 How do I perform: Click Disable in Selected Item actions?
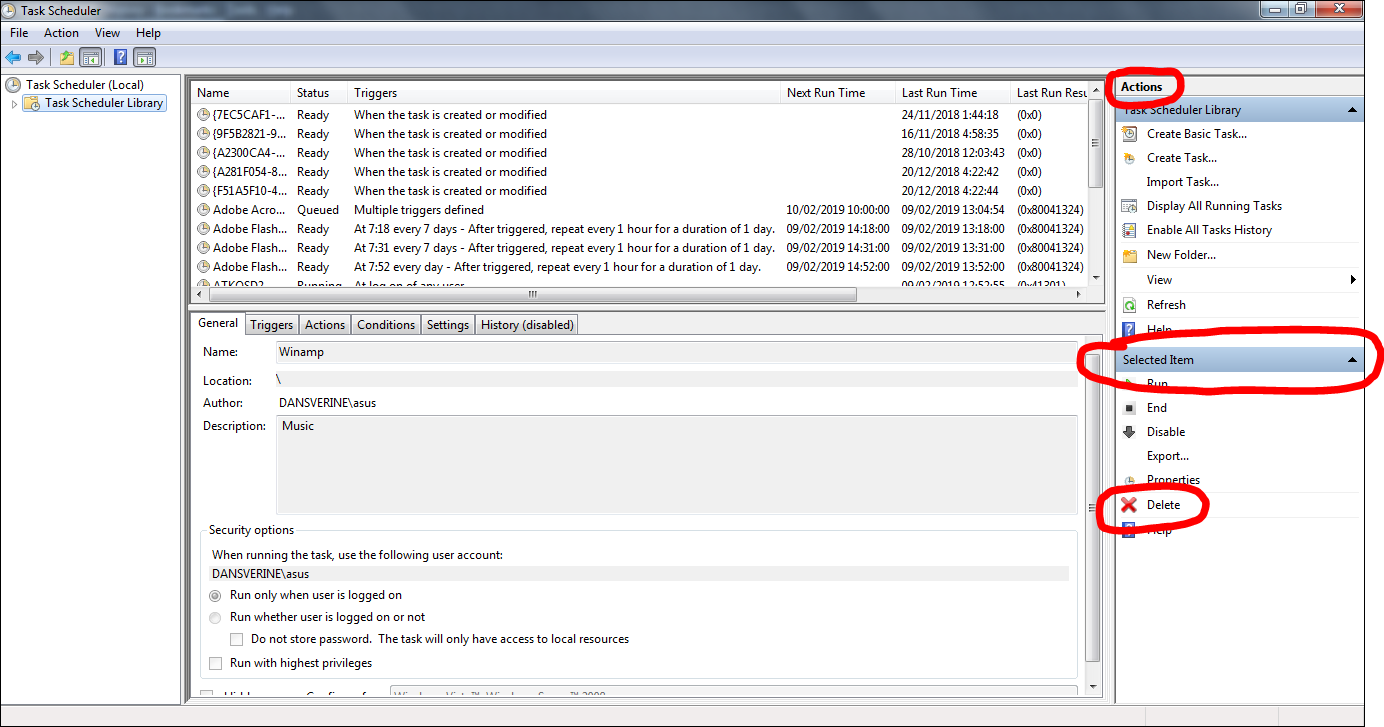[1166, 432]
